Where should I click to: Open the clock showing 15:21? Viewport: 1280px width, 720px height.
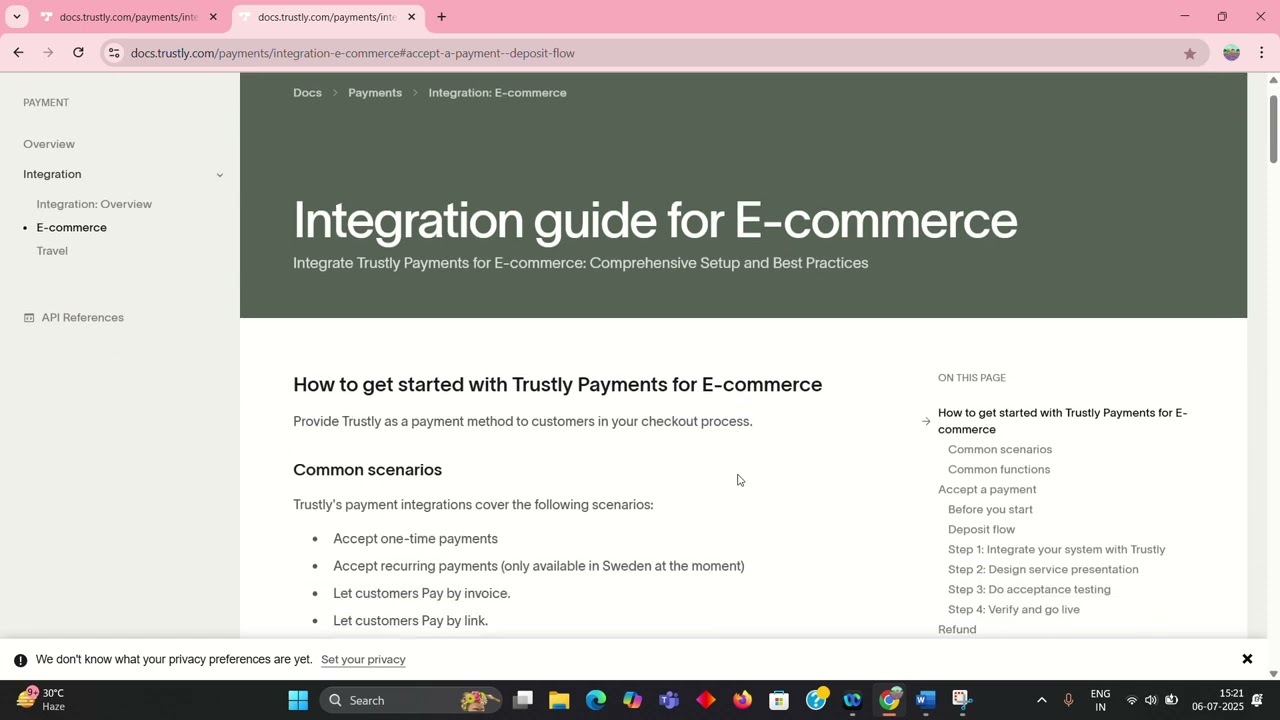pos(1218,700)
